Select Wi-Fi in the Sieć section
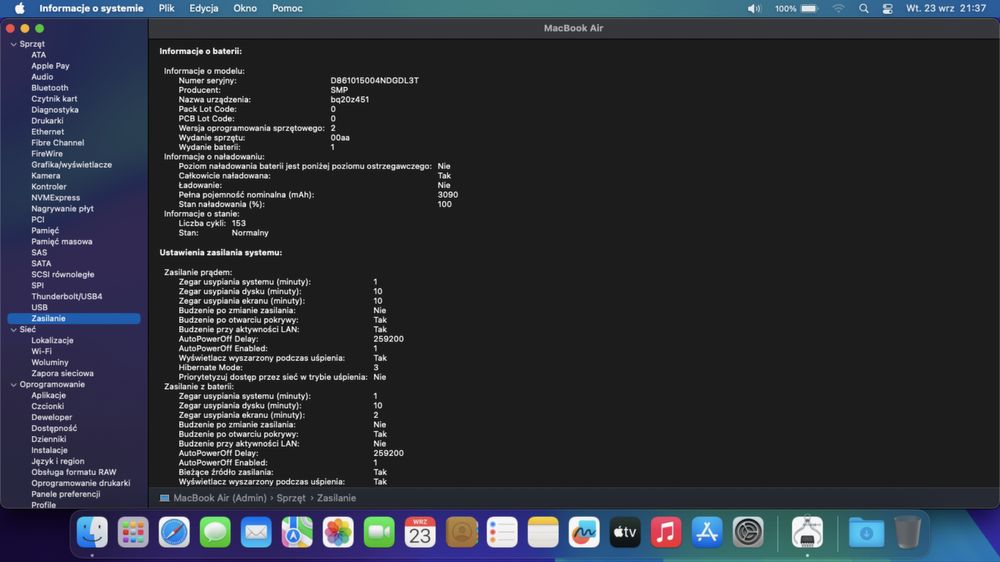This screenshot has height=562, width=1000. [x=41, y=351]
